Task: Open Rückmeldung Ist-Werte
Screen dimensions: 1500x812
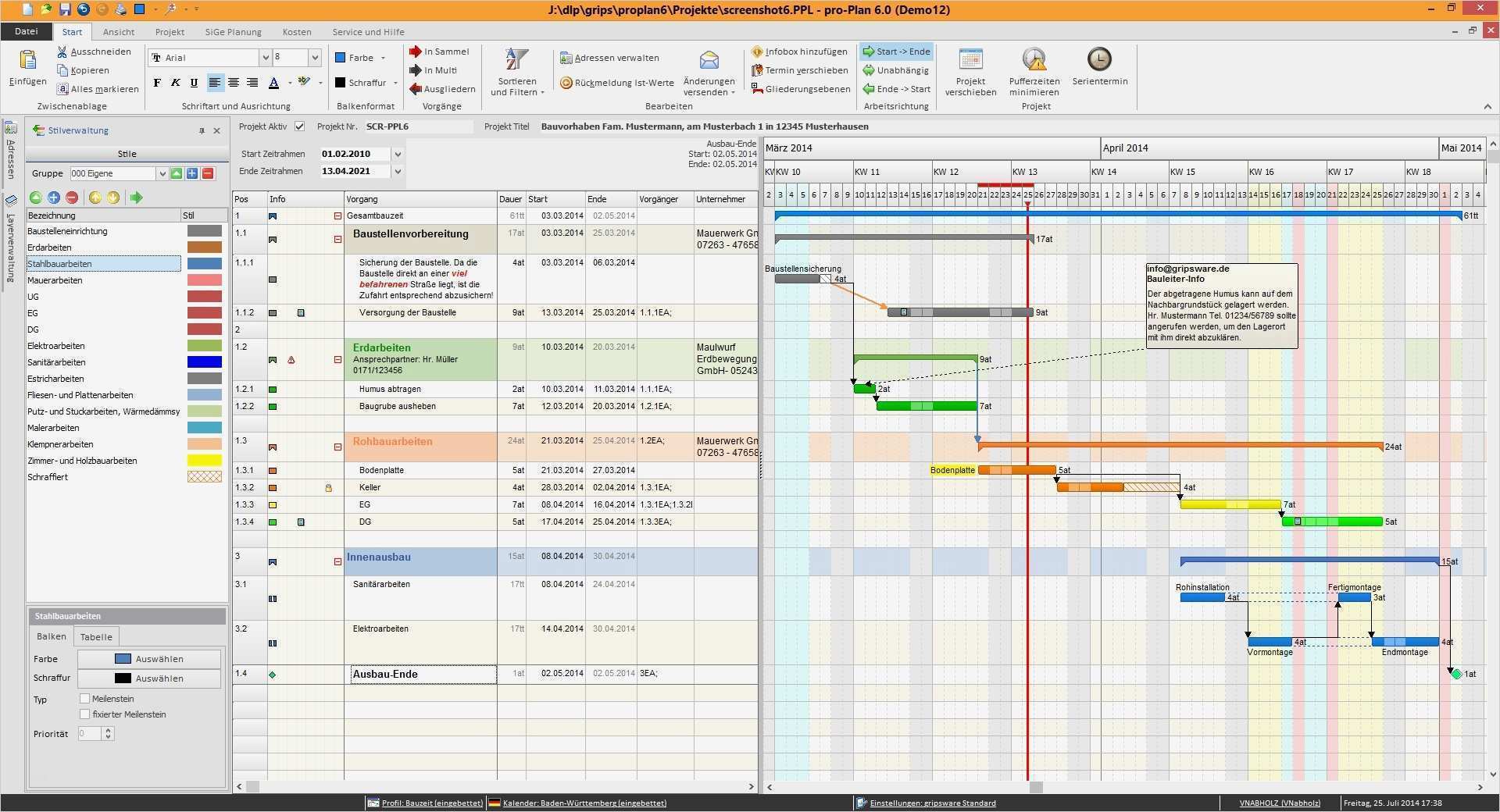Action: point(617,83)
